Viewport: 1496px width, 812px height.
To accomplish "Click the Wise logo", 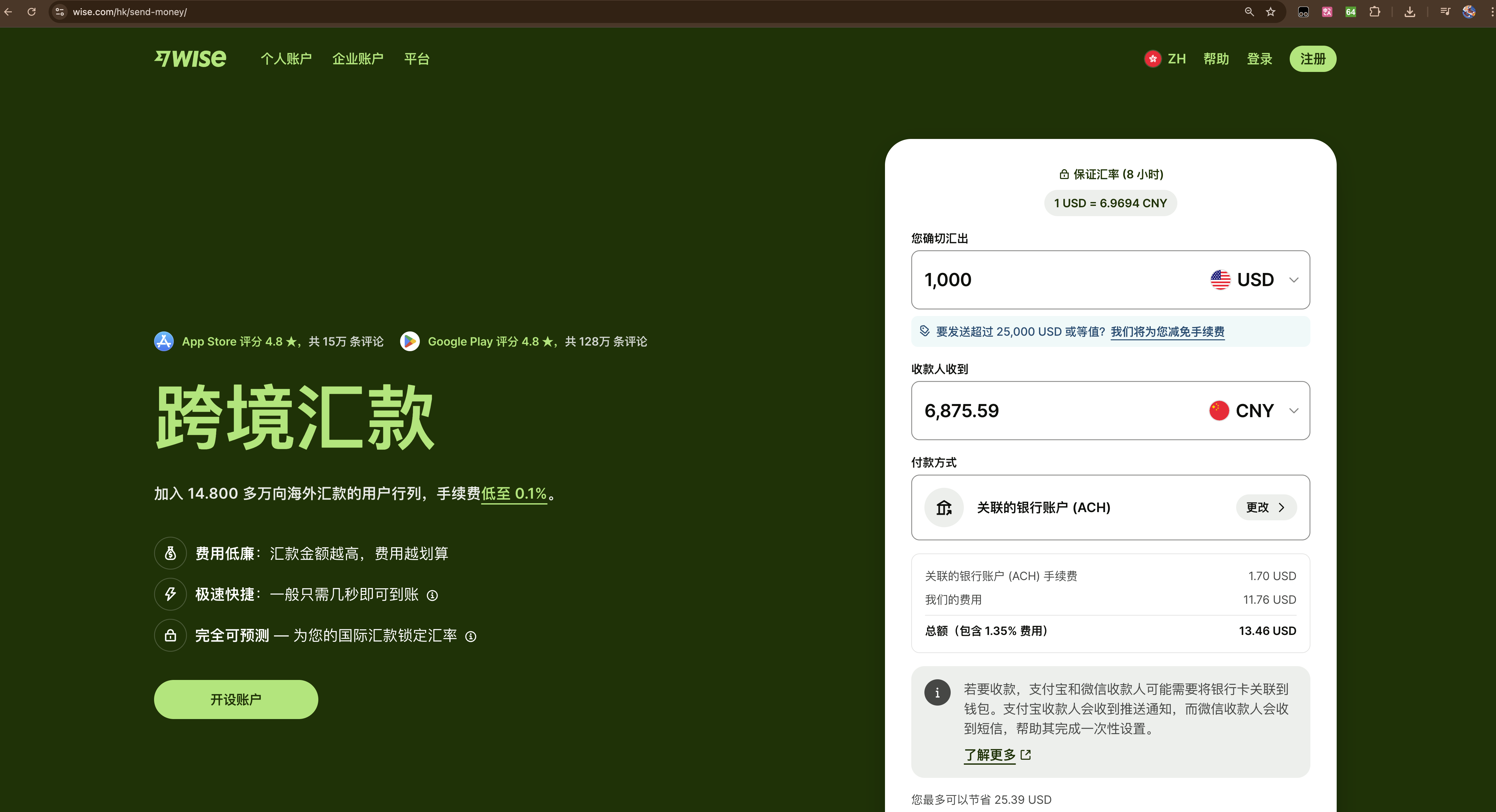I will pos(190,59).
